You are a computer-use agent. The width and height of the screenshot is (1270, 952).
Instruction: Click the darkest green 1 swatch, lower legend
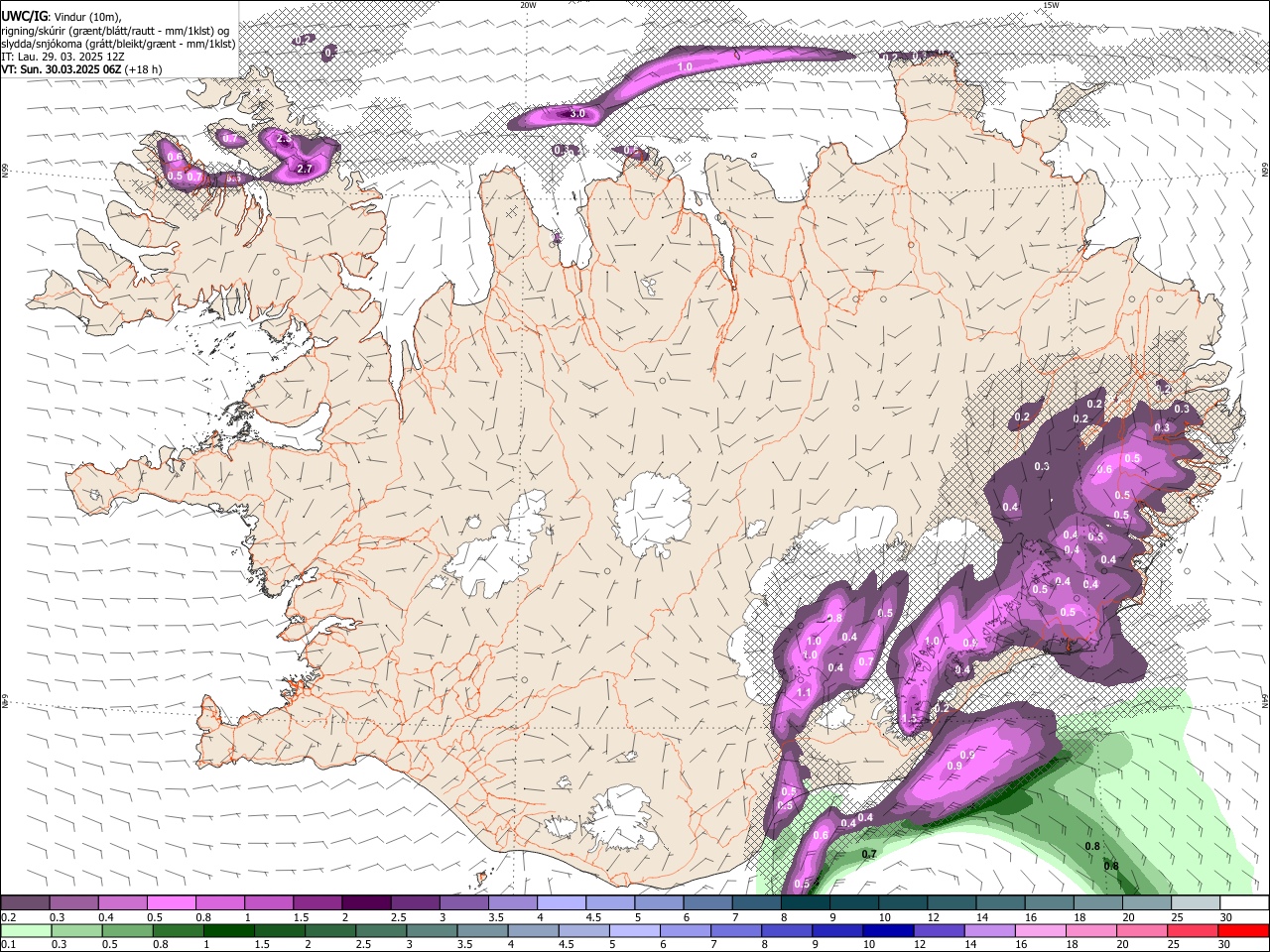pos(228,931)
